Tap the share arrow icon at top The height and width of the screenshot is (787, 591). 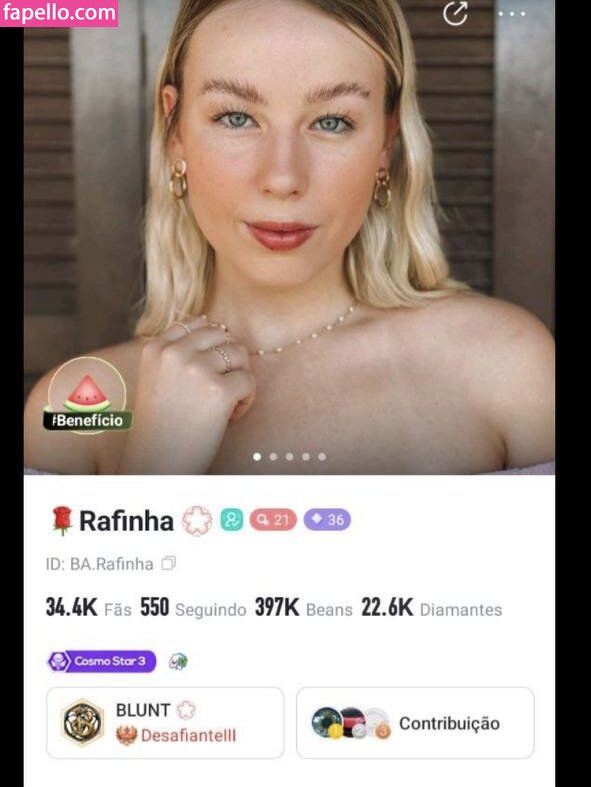(456, 13)
